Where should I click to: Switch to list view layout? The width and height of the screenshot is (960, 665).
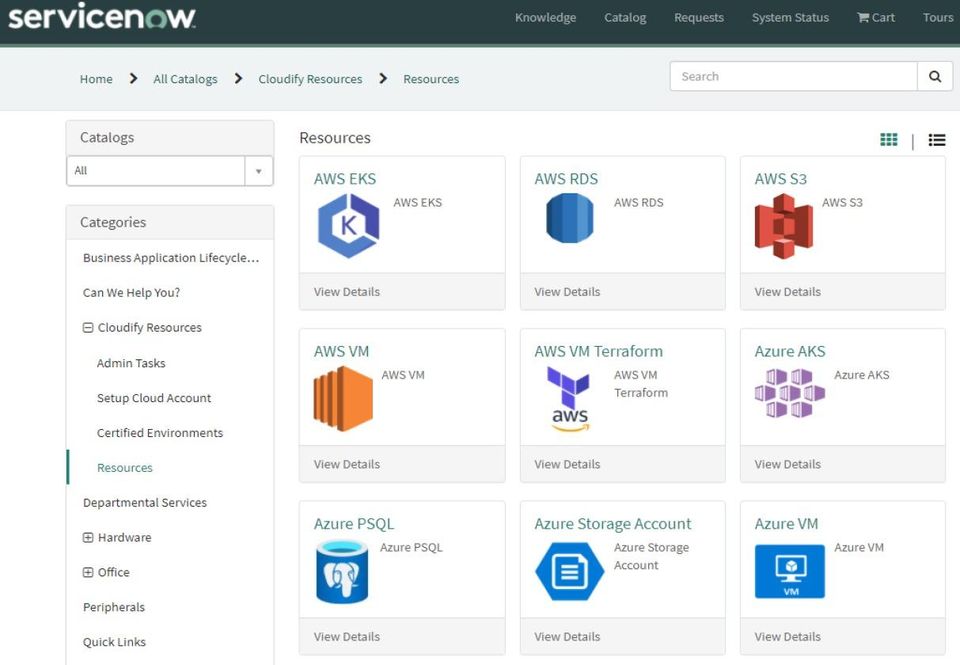click(937, 140)
